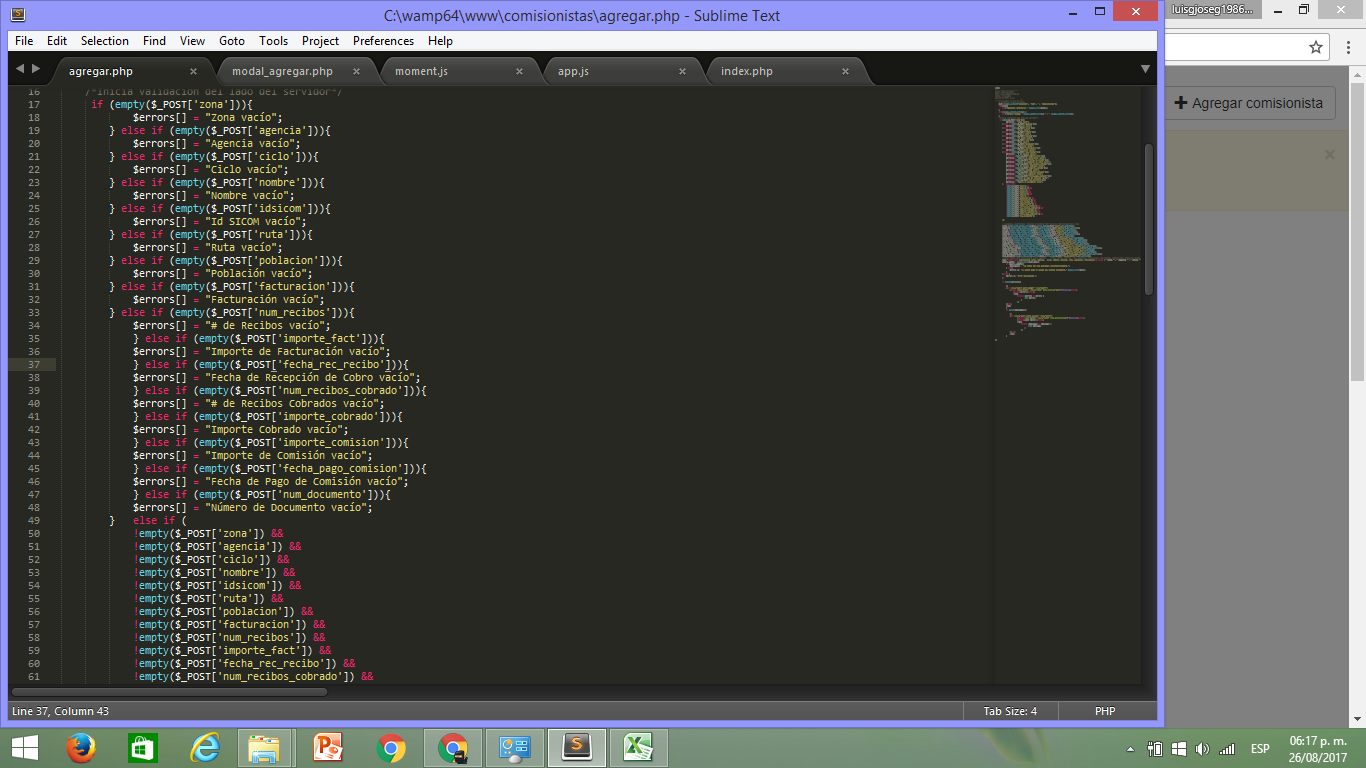Viewport: 1366px width, 768px height.
Task: Open the Preferences menu
Action: tap(383, 41)
